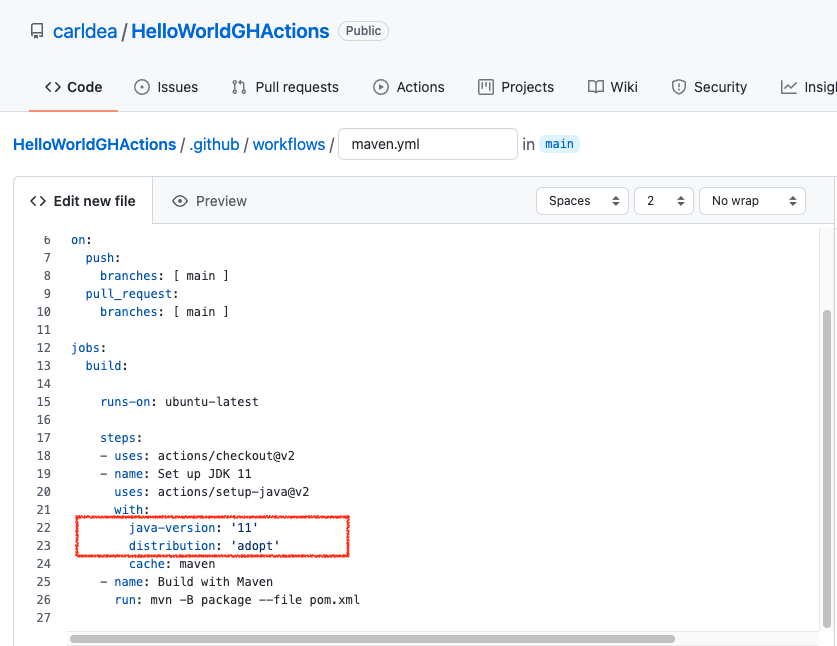Click the 'pull_request:' line
Viewport: 837px width, 646px height.
132,294
